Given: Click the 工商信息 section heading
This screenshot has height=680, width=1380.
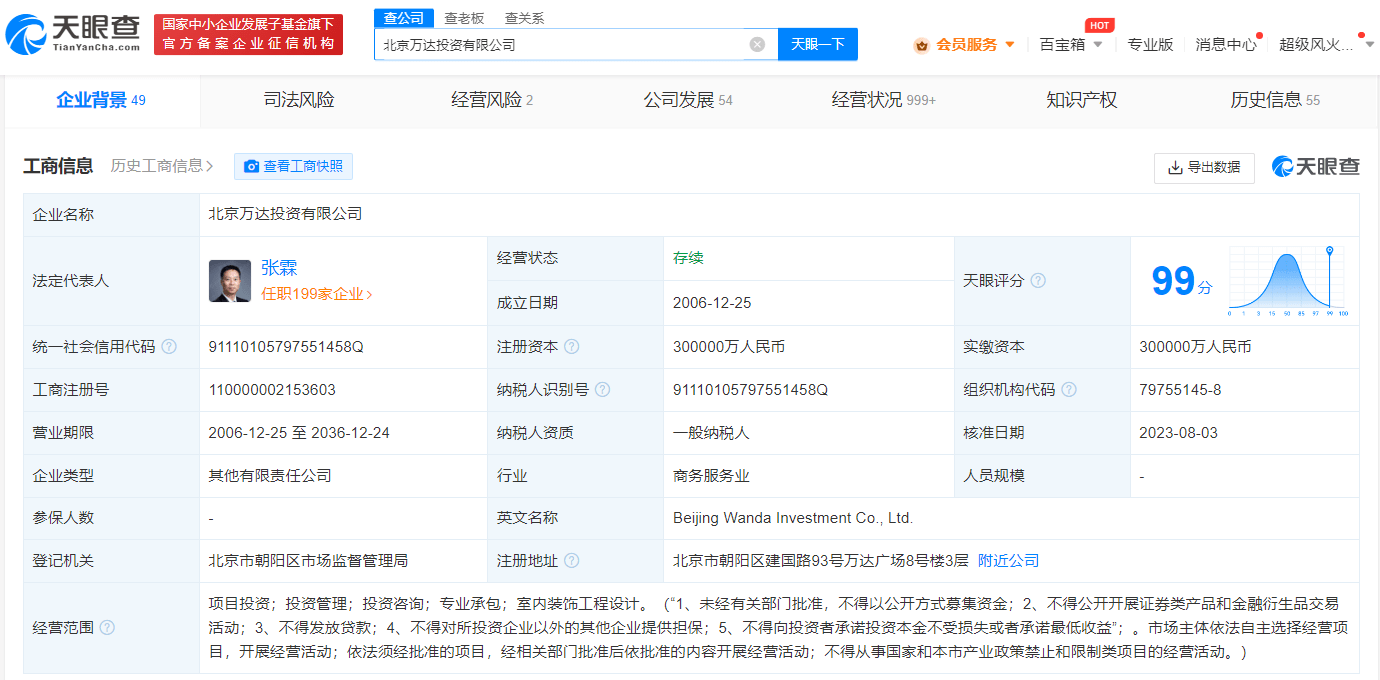Looking at the screenshot, I should [58, 166].
